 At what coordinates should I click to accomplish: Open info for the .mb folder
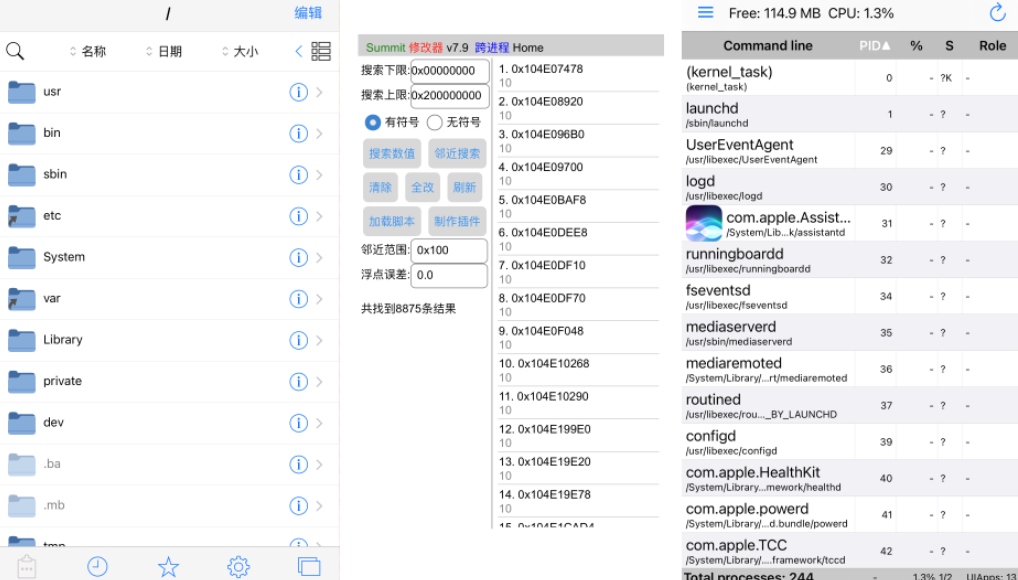coord(298,505)
